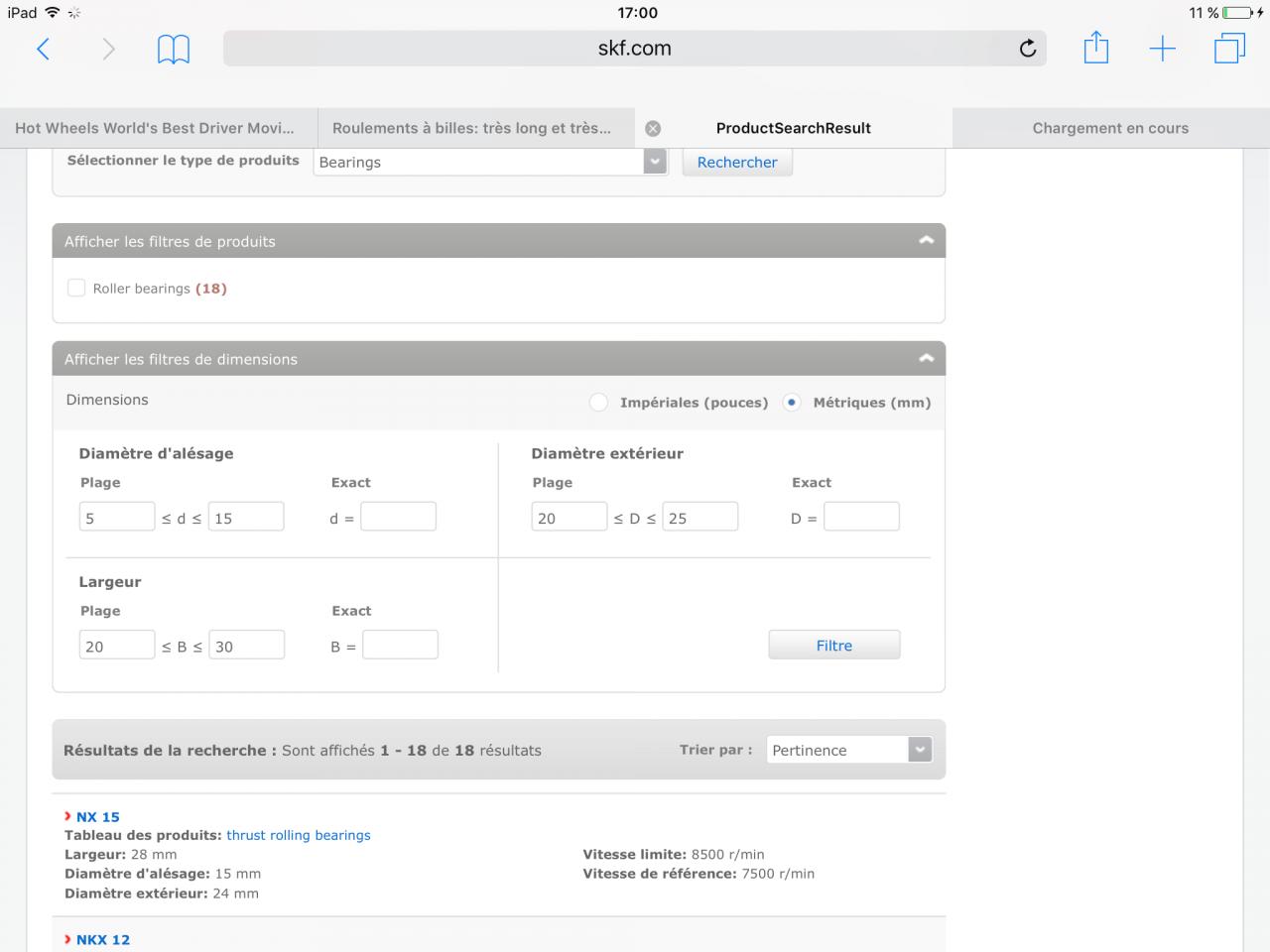Apply dimensions with Filtre button

(x=834, y=645)
